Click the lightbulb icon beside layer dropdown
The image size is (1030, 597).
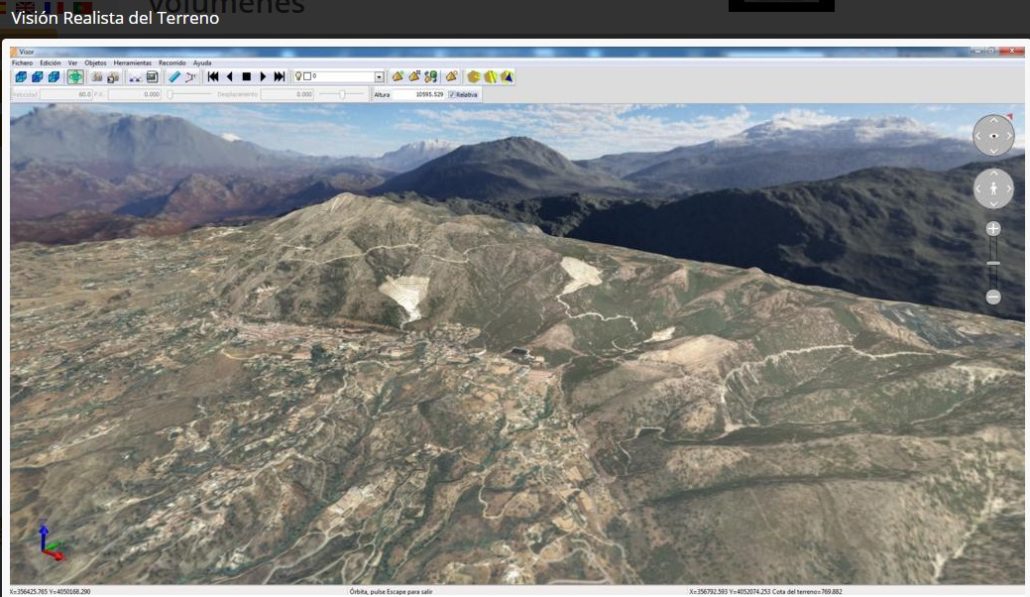click(298, 77)
